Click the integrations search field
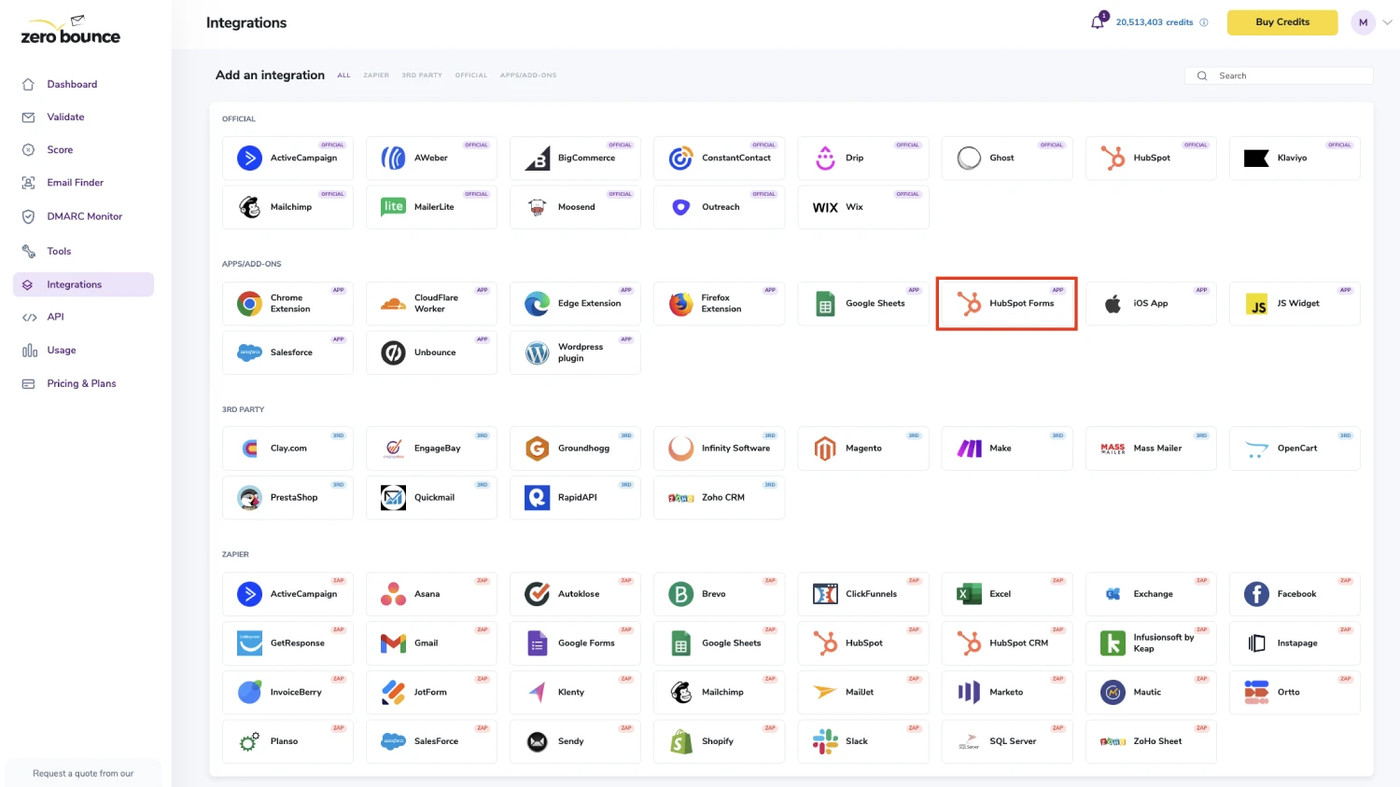Screen dimensions: 1400x787 pos(1278,75)
